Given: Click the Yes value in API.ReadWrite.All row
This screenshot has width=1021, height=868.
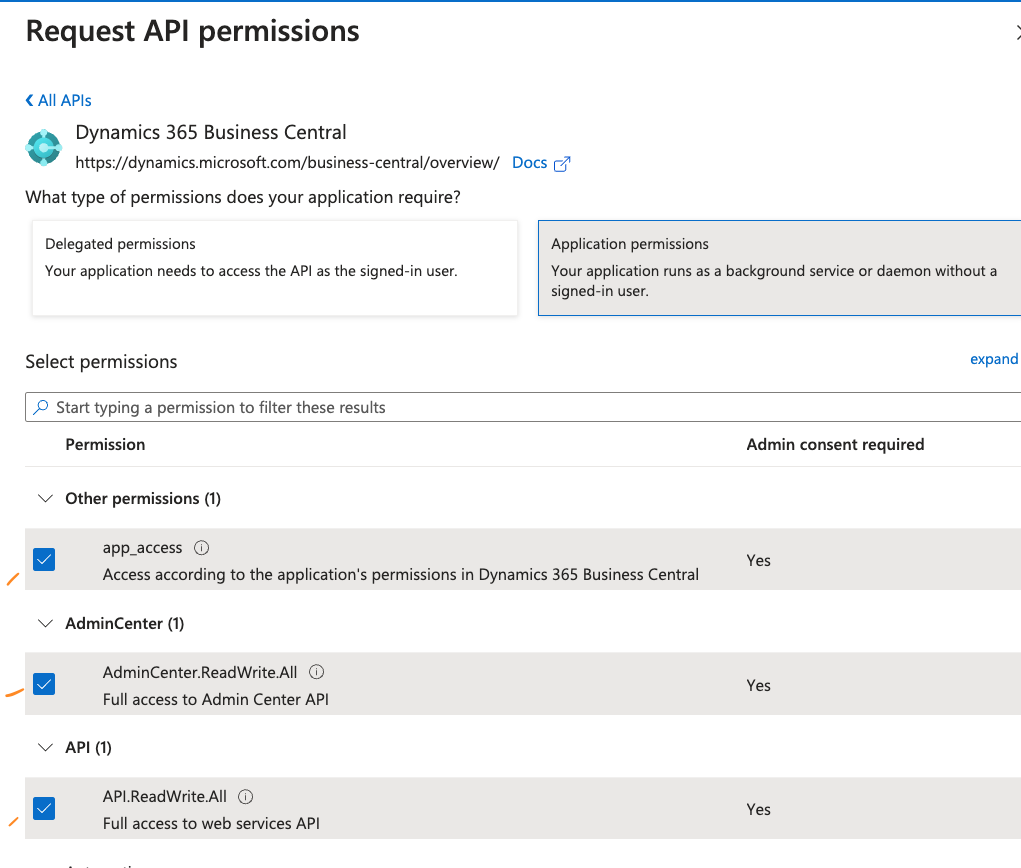Looking at the screenshot, I should click(759, 809).
